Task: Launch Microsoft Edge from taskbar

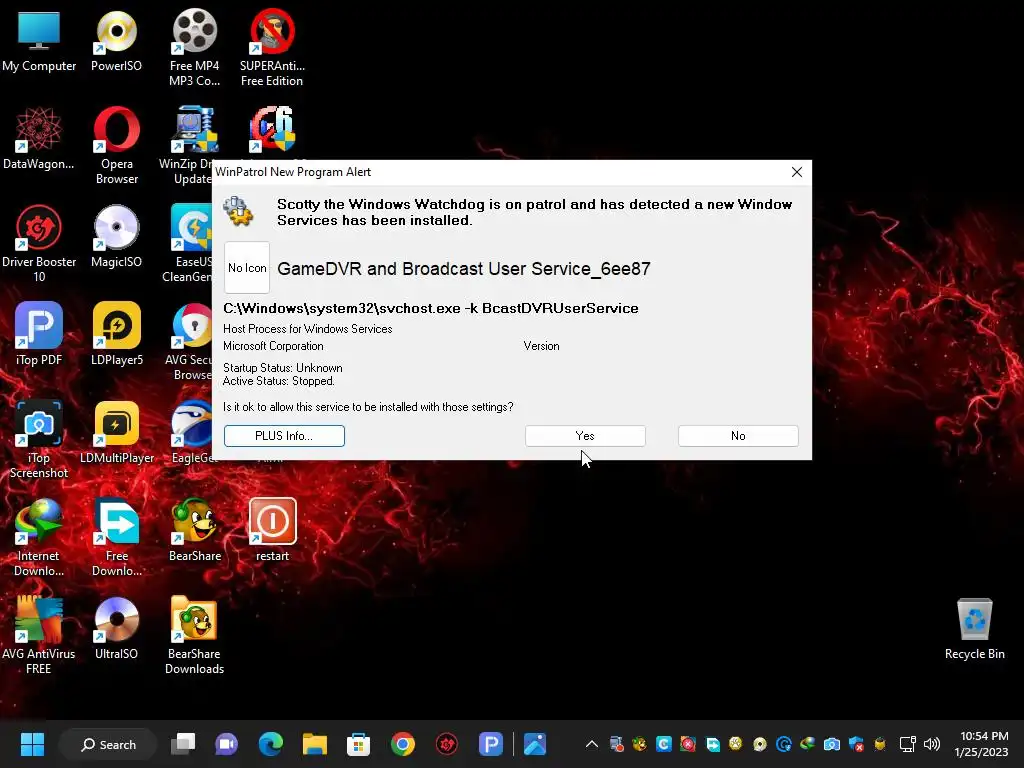Action: point(270,744)
